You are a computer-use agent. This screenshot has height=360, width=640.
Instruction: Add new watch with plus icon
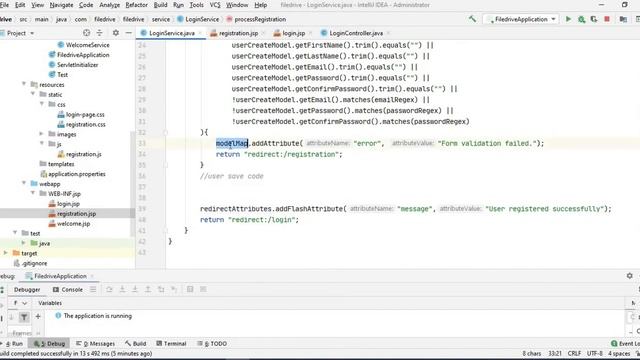pos(38,316)
